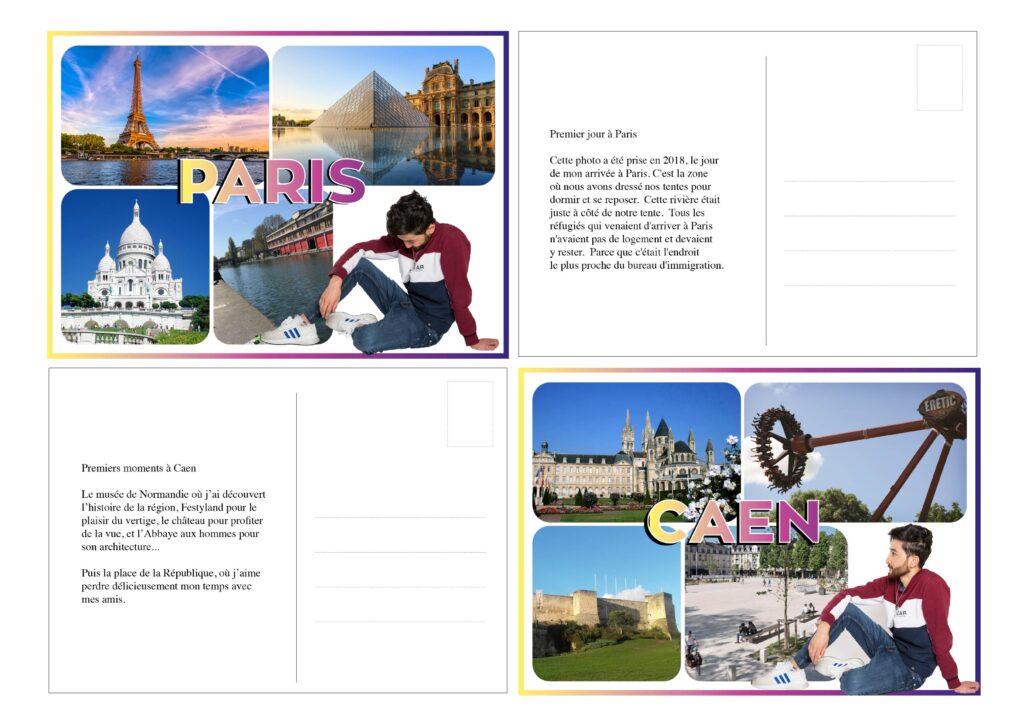Click the last address line on Caen postcard back
The width and height of the screenshot is (1024, 724).
pos(400,622)
